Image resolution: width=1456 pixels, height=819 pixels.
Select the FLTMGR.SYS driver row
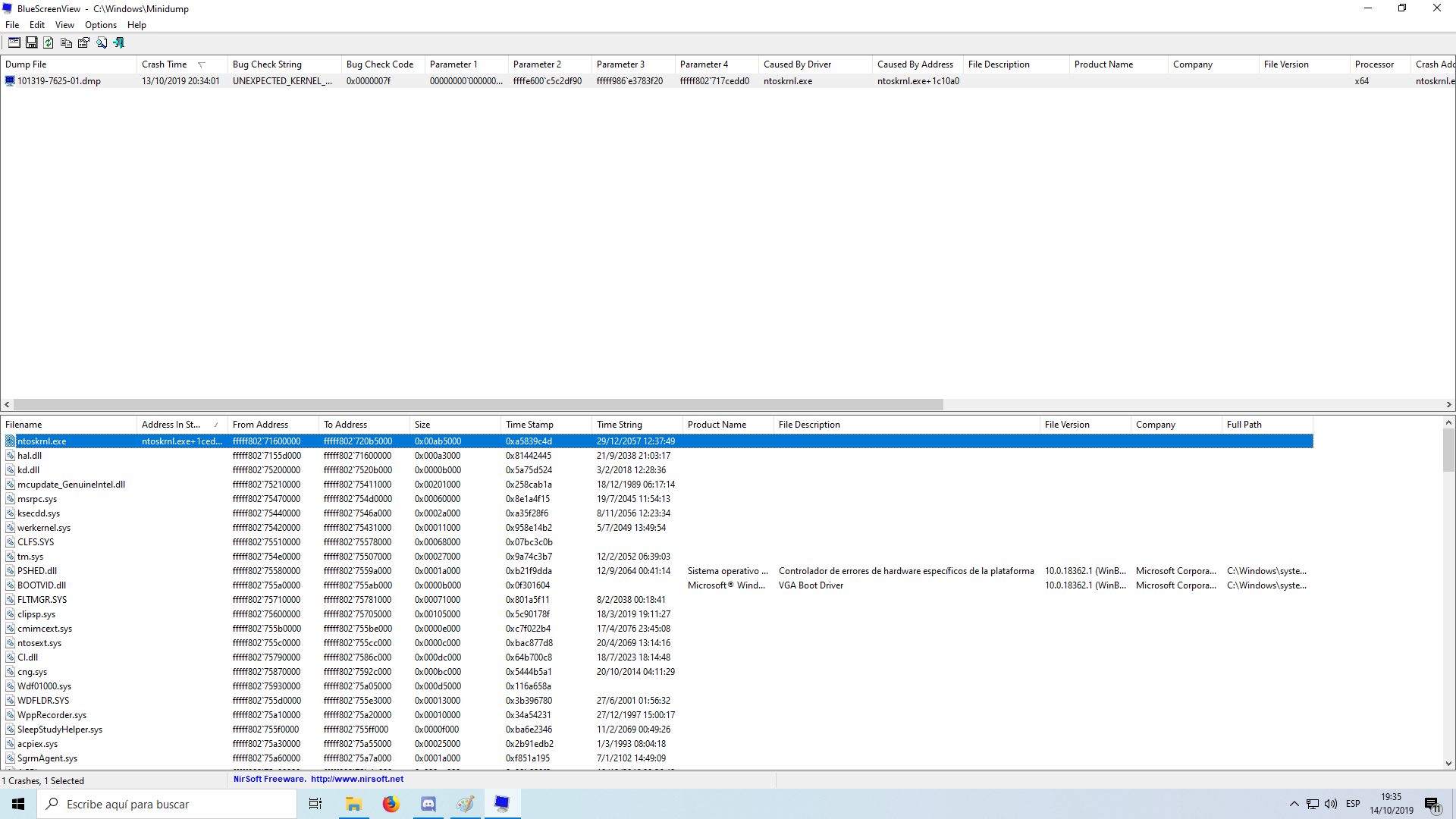657,600
